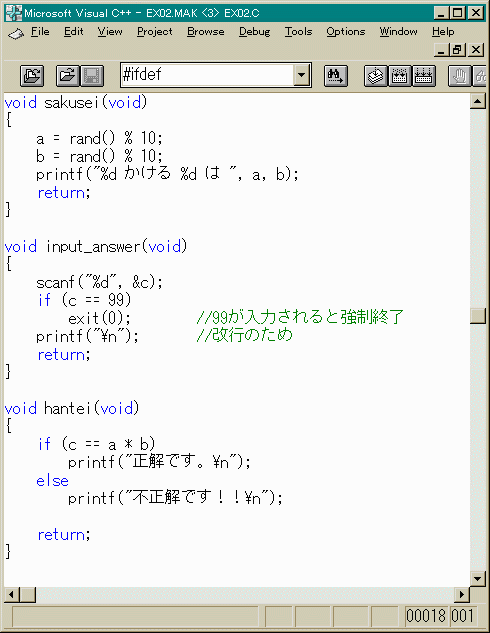
Task: Open the Project menu
Action: coord(155,31)
